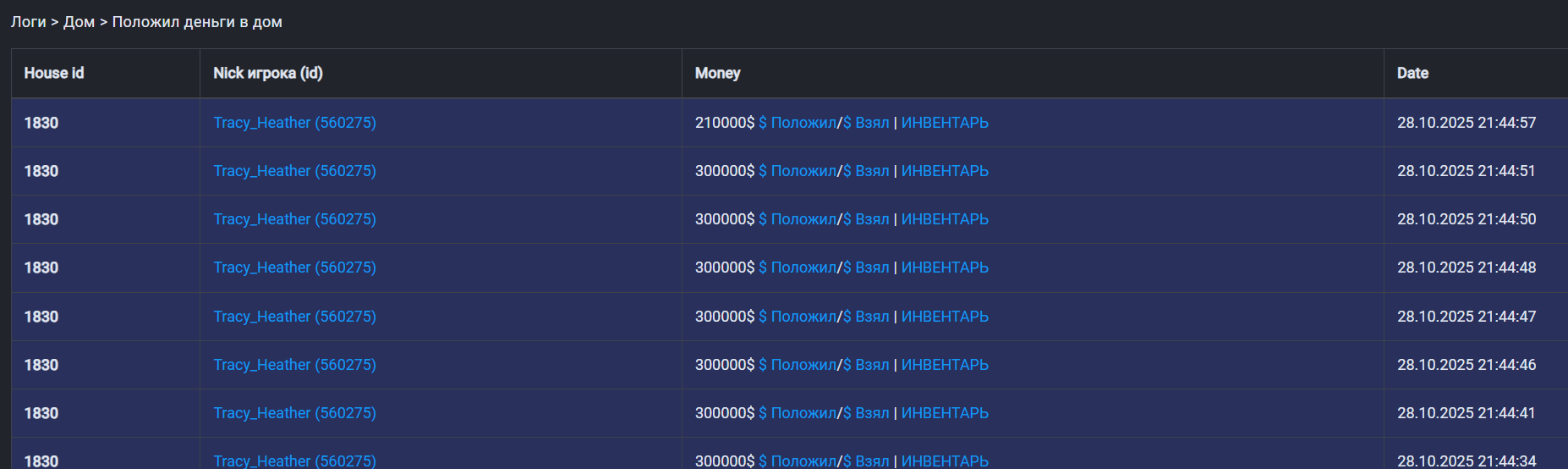Go to the Дом breadcrumb section
1568x469 pixels.
click(79, 22)
